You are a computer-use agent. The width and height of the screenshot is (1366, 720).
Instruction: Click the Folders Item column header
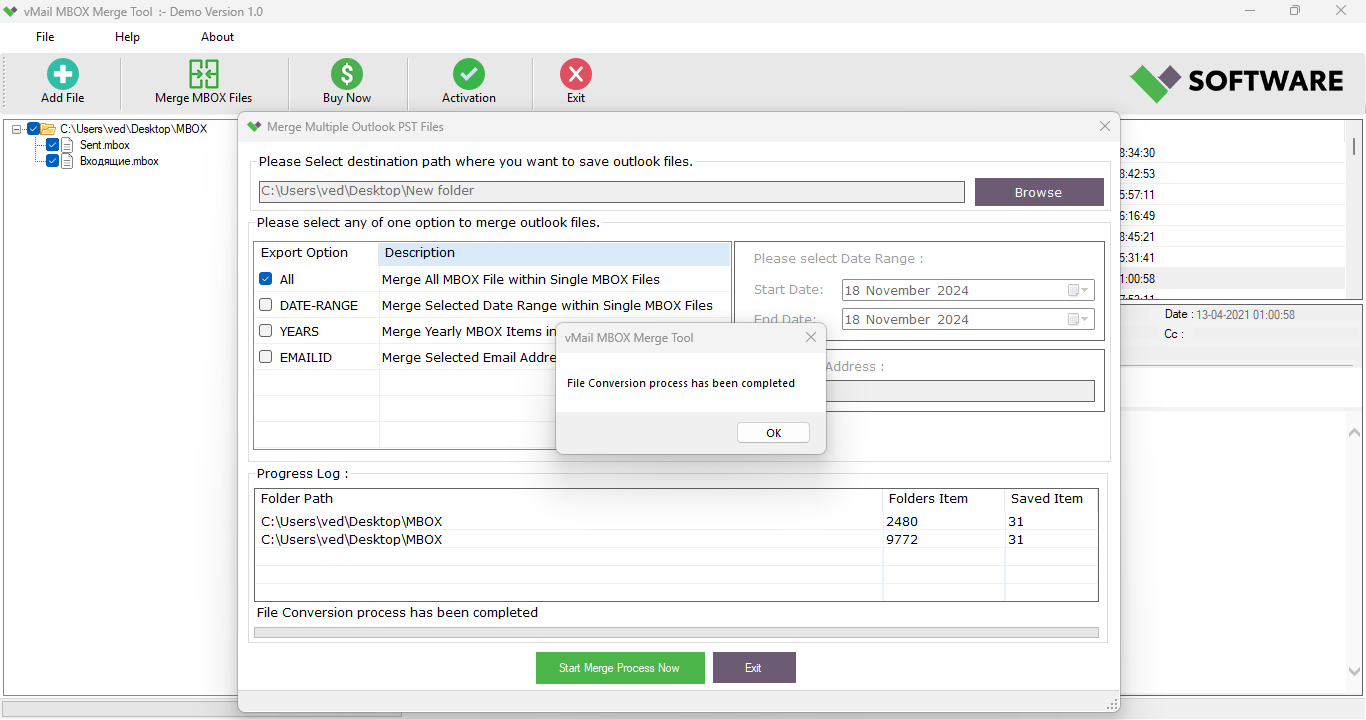click(x=943, y=499)
